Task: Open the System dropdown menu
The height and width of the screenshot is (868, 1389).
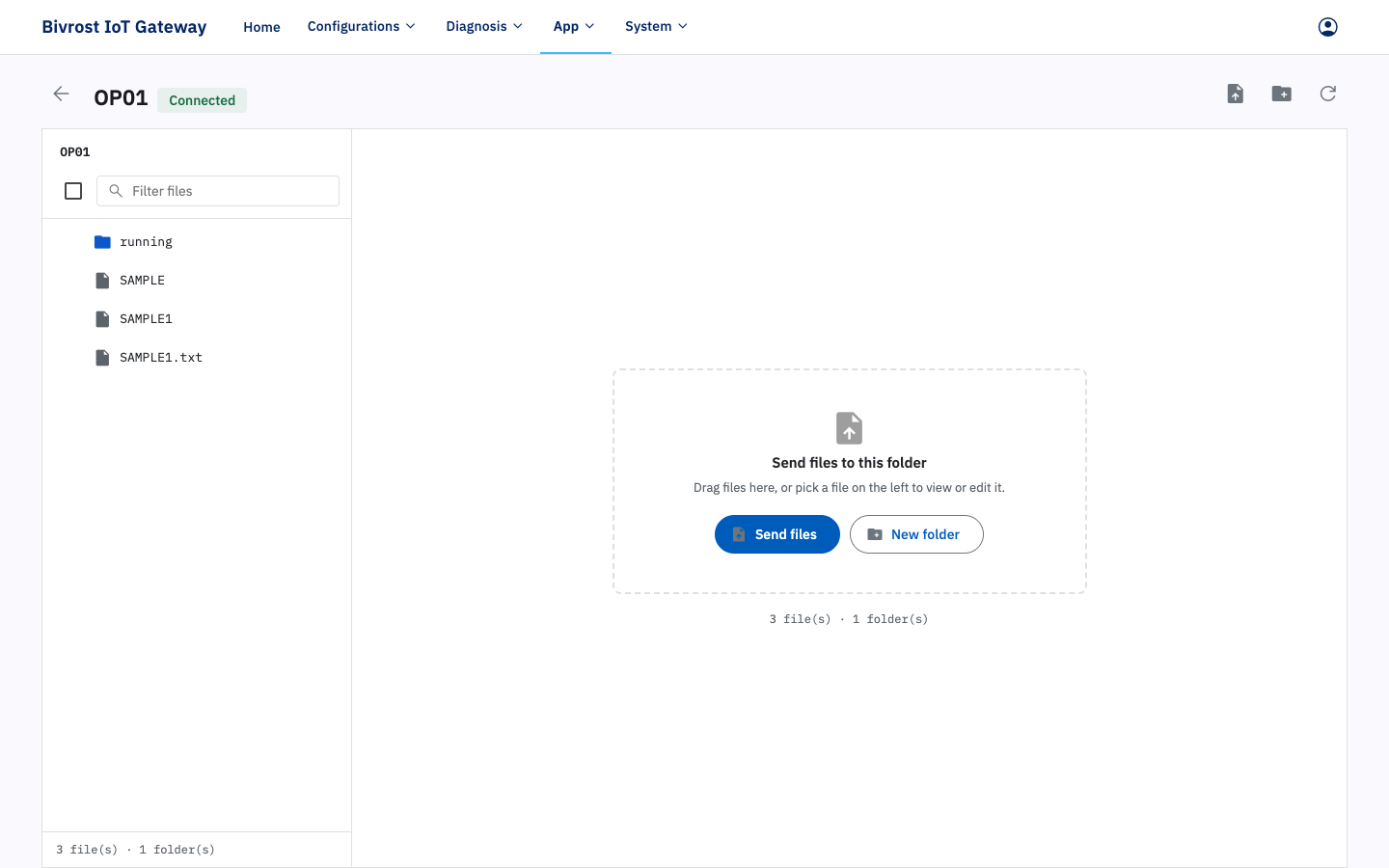Action: 656,27
